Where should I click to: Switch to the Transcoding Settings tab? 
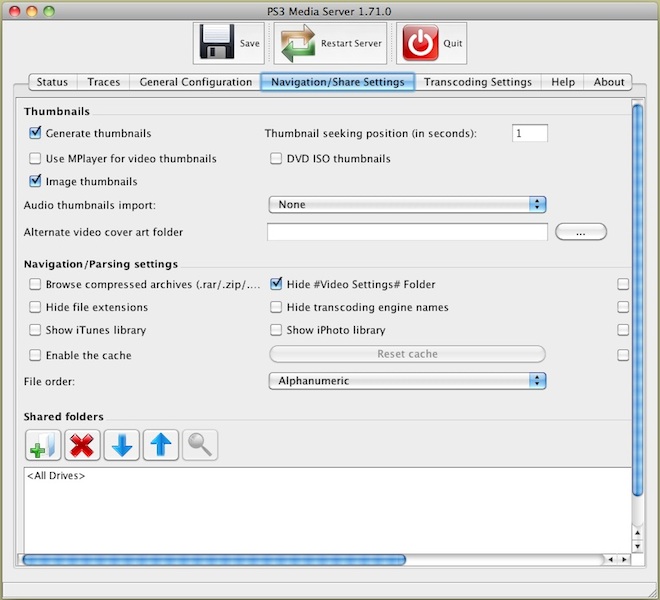click(479, 82)
